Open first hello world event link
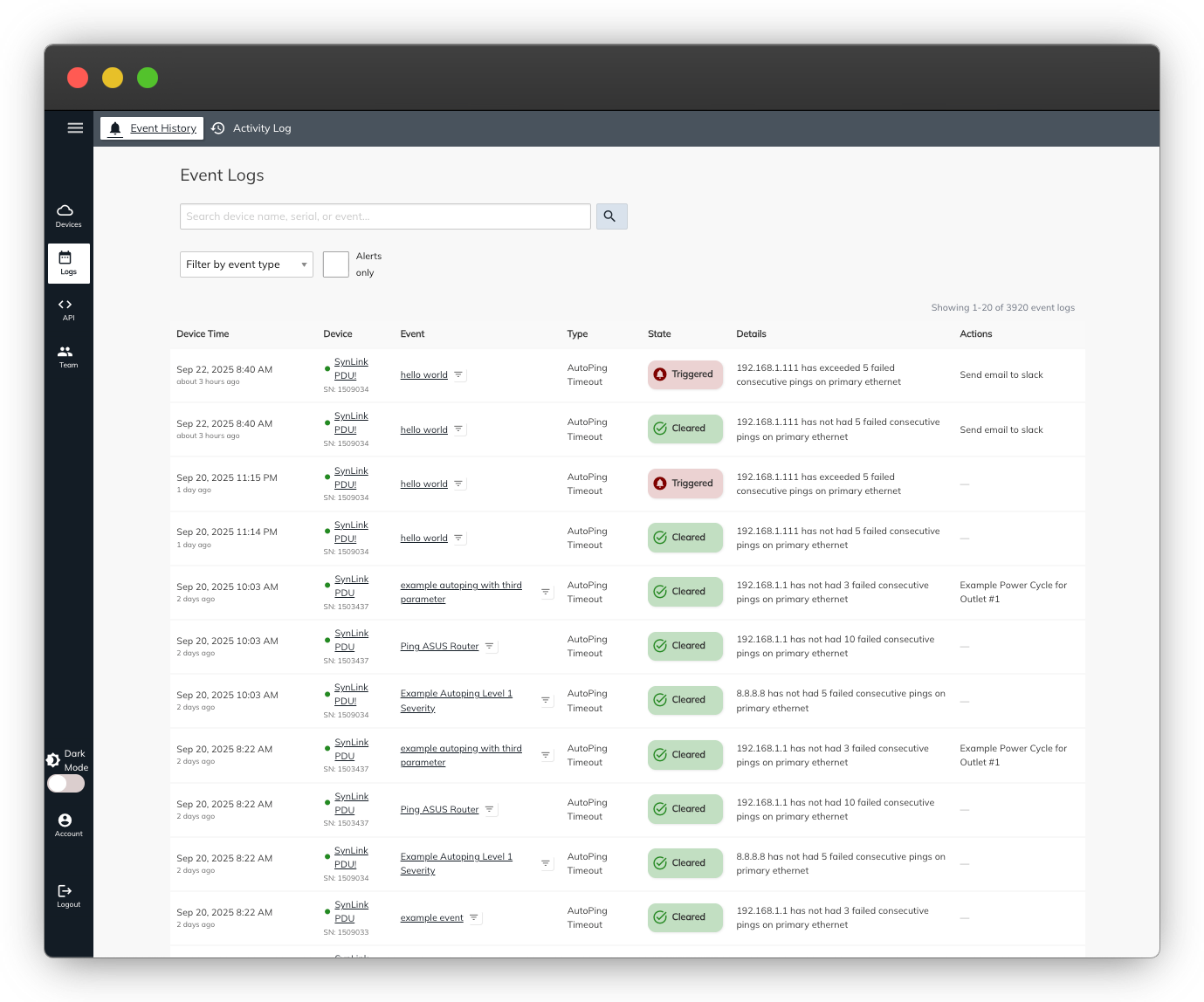 pos(423,375)
